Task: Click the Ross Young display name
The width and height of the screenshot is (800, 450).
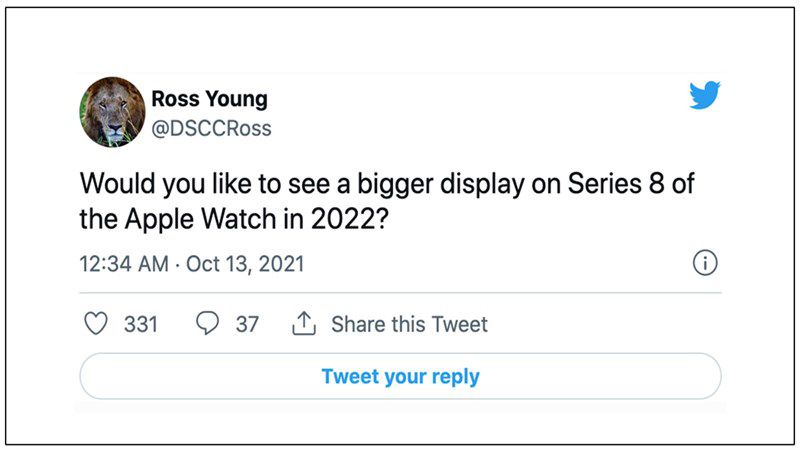Action: 209,99
